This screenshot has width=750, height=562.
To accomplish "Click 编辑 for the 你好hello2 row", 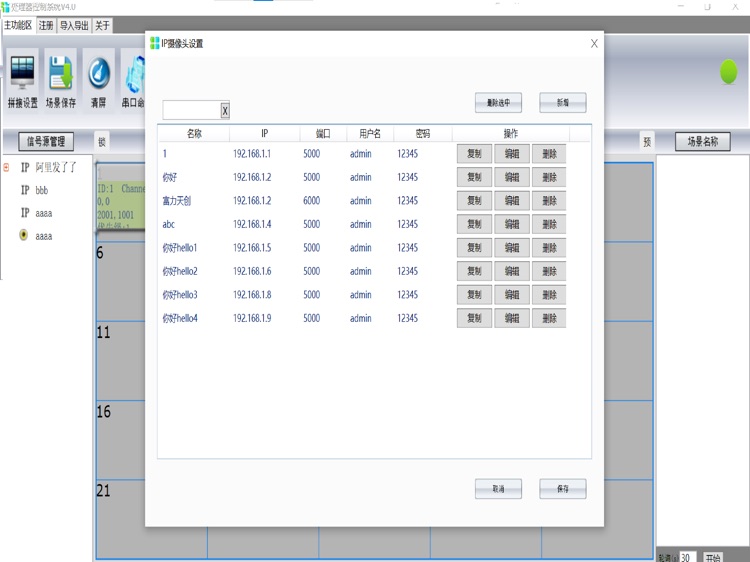I will [512, 271].
